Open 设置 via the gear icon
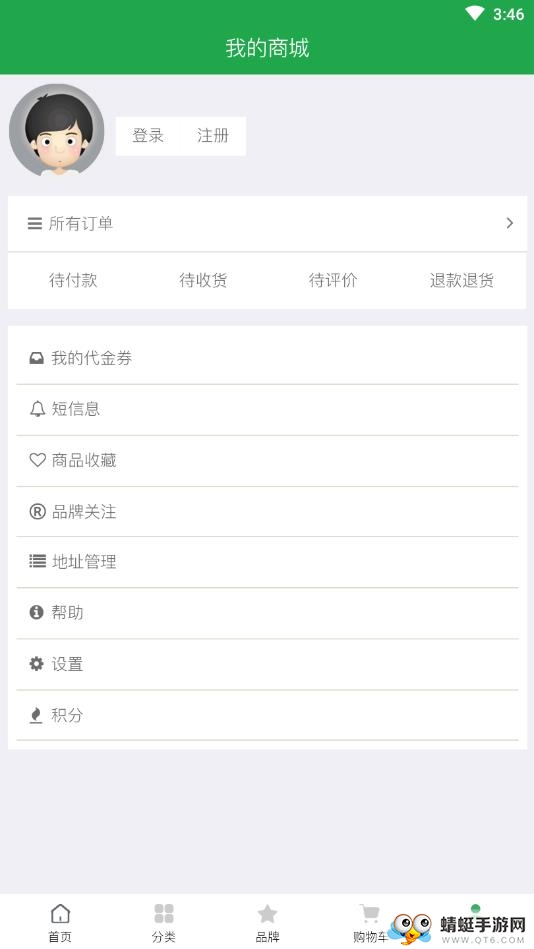The height and width of the screenshot is (949, 534). [x=36, y=664]
